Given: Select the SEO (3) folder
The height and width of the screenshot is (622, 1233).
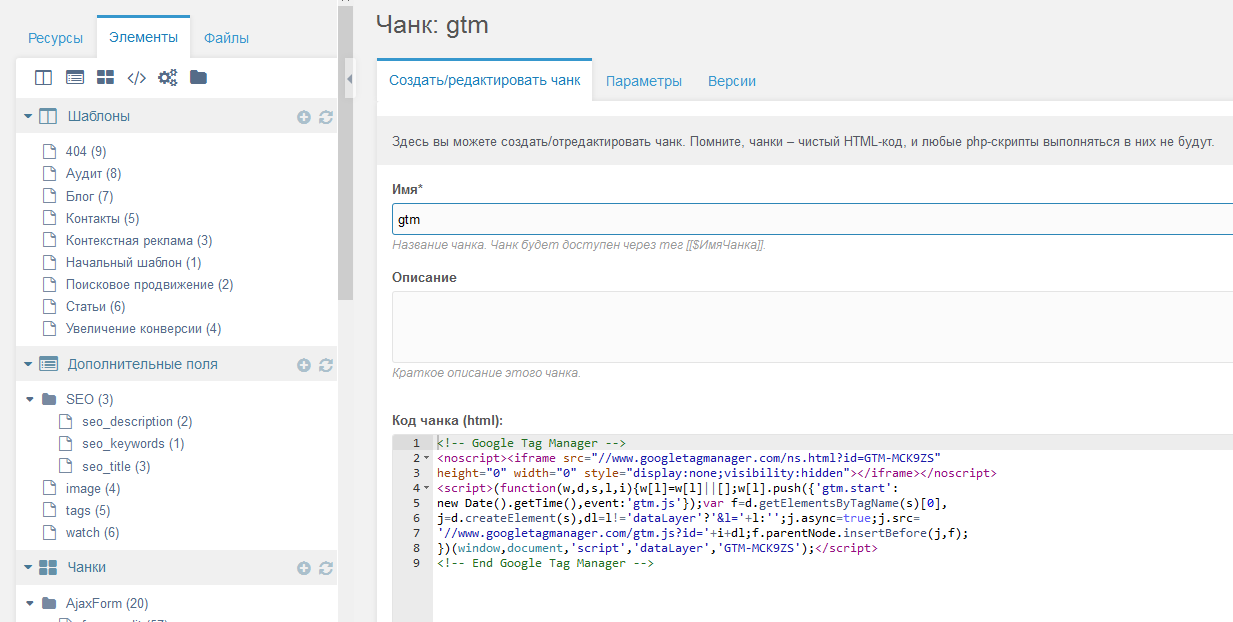Looking at the screenshot, I should click(90, 399).
